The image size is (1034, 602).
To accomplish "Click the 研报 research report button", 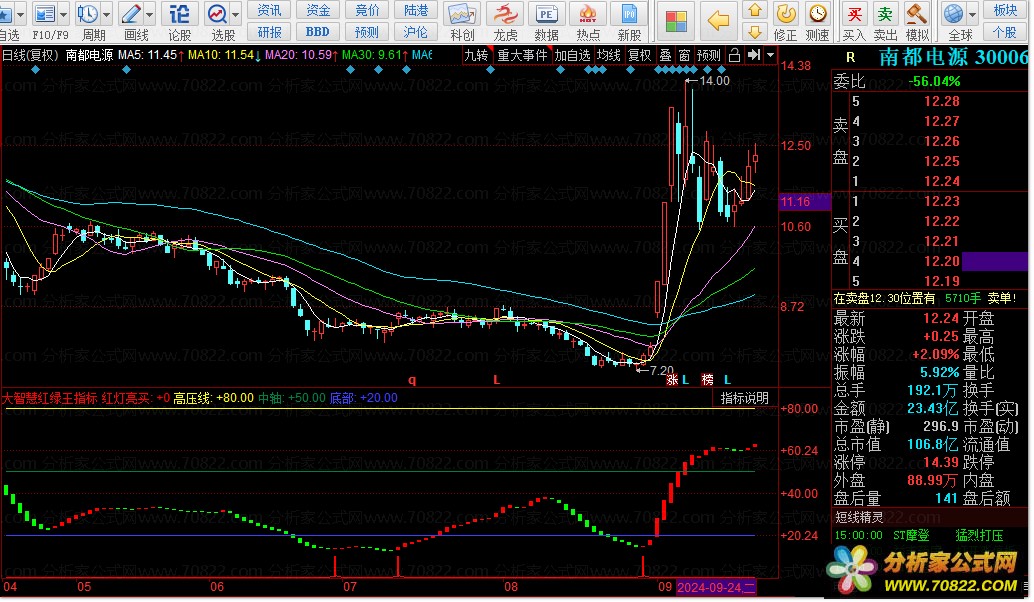I will pyautogui.click(x=269, y=32).
